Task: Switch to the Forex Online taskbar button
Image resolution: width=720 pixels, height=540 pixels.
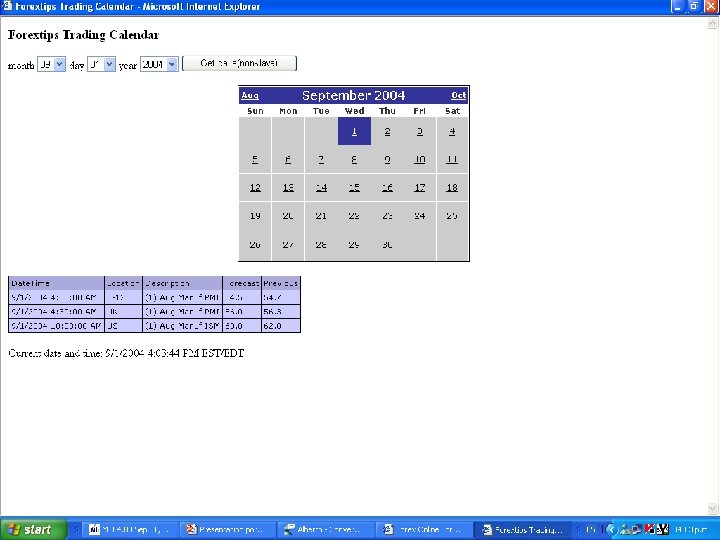Action: point(424,529)
